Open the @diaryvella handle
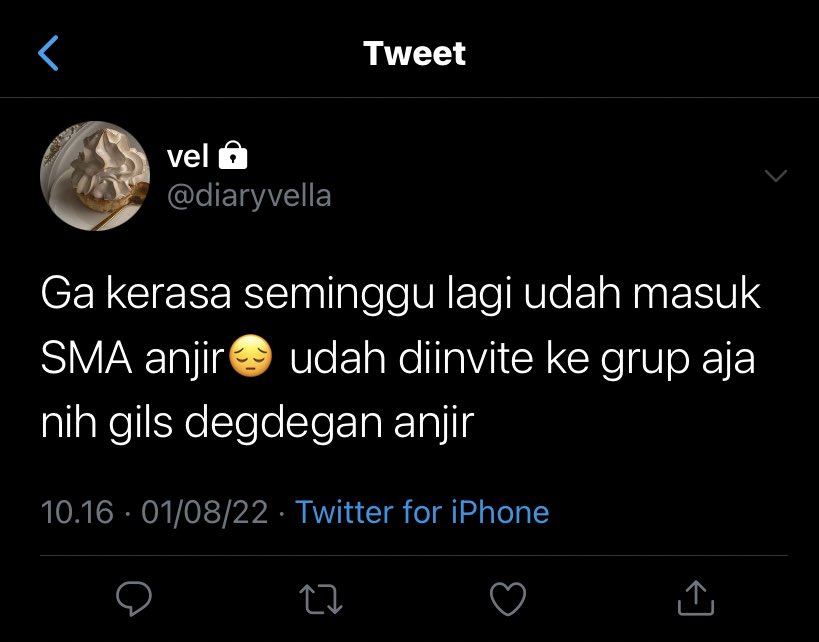The width and height of the screenshot is (819, 642). [249, 196]
